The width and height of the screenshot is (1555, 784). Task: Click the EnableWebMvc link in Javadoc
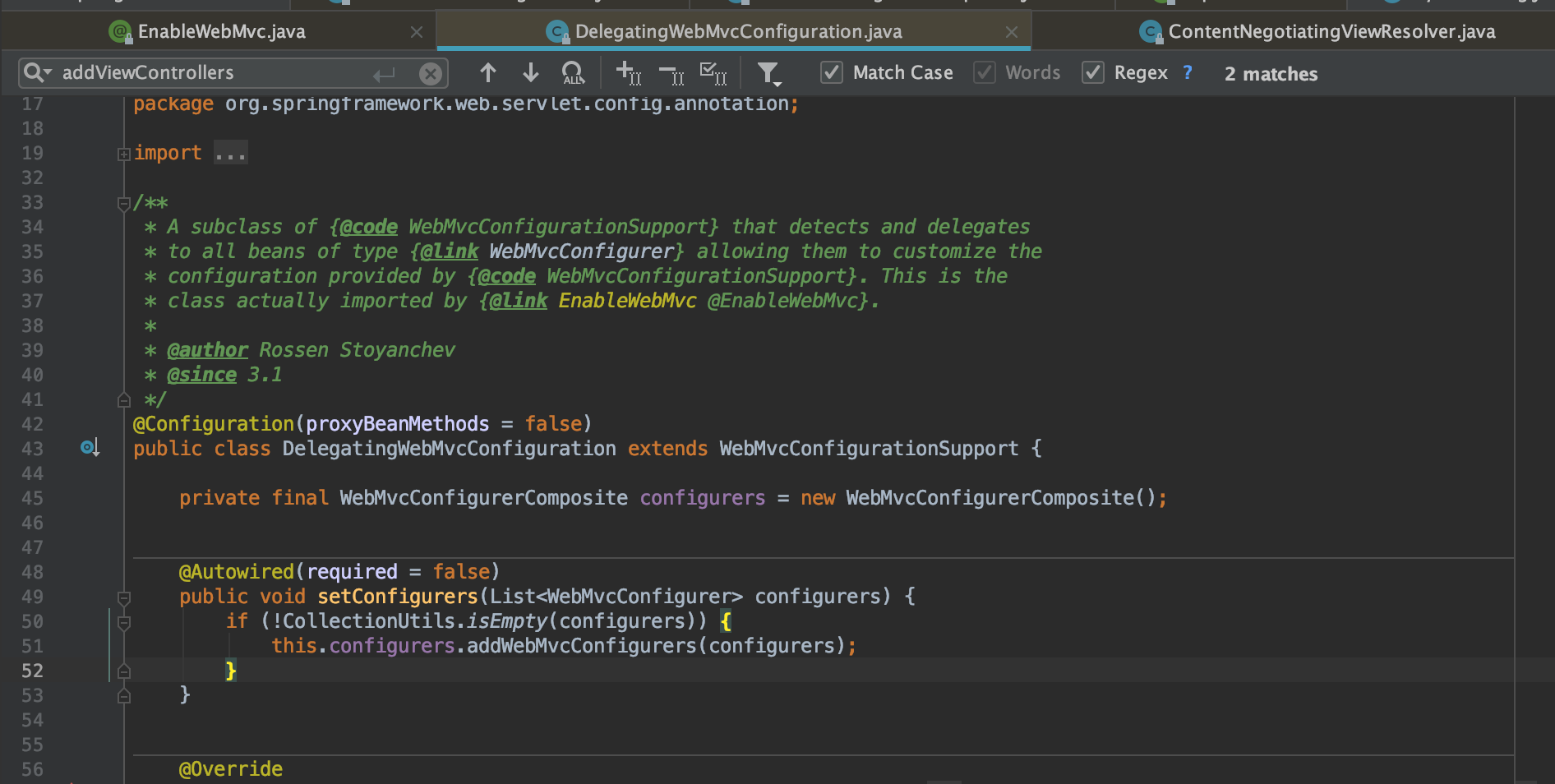(x=627, y=301)
